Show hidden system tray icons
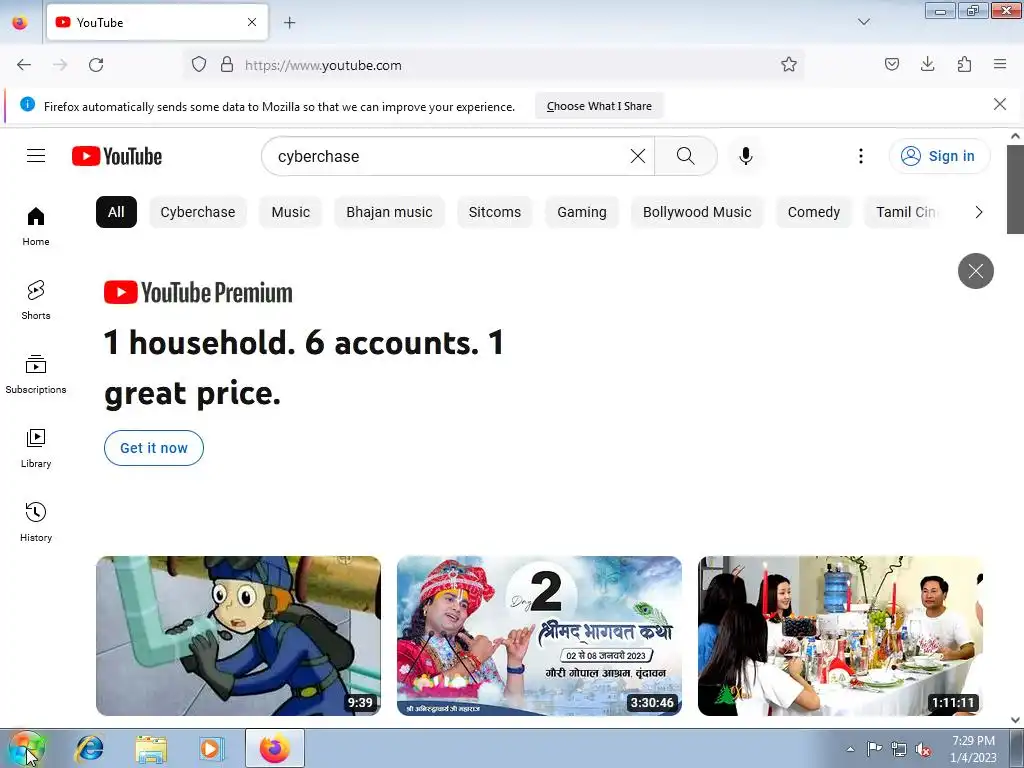The height and width of the screenshot is (768, 1024). pyautogui.click(x=850, y=749)
